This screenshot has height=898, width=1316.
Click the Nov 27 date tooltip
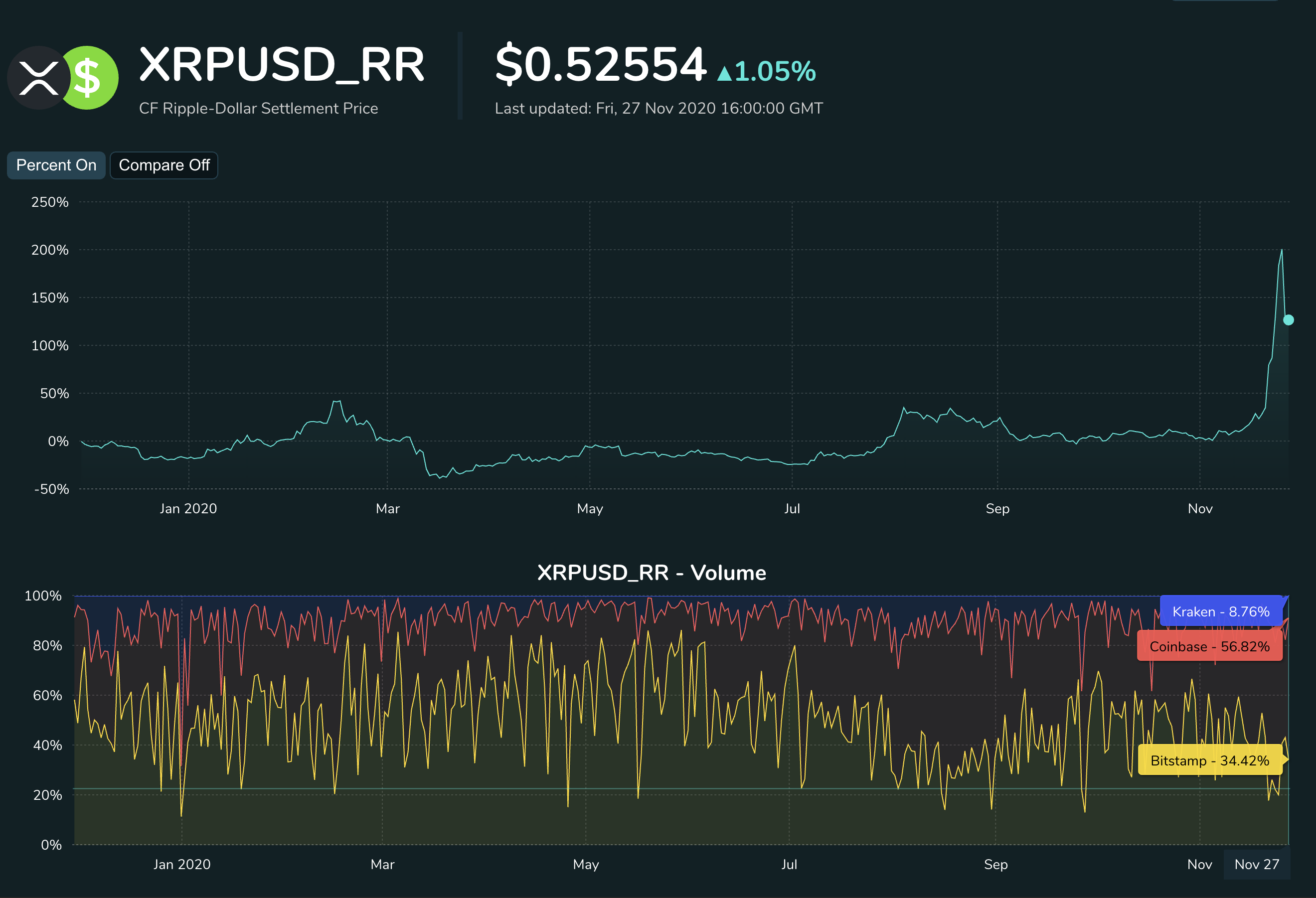coord(1257,864)
